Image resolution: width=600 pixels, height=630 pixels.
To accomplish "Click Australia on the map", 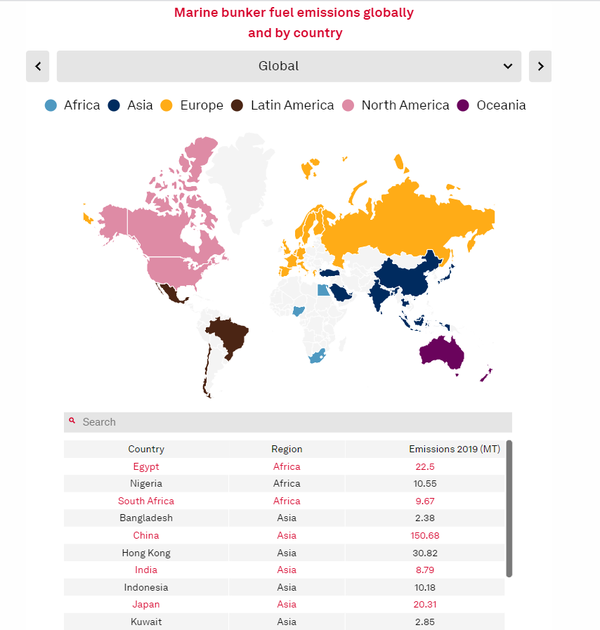I will tap(445, 351).
